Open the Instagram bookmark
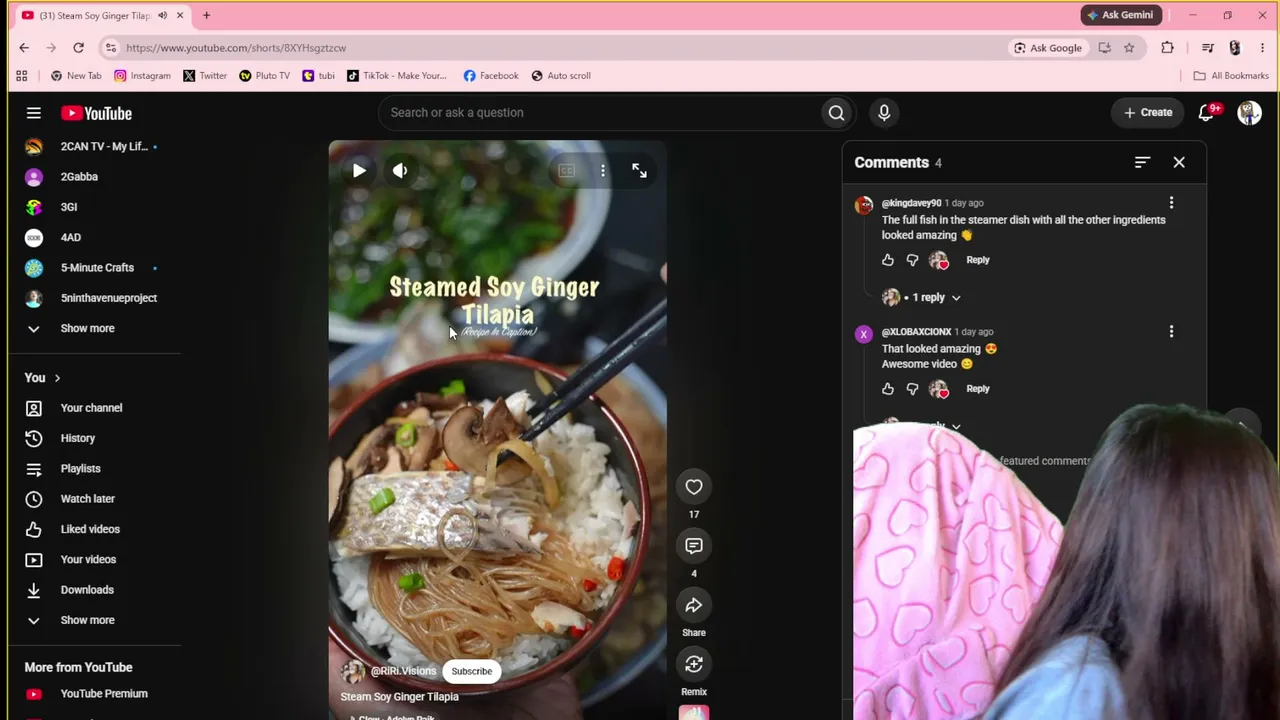Screen dimensions: 1280x720 pos(142,76)
